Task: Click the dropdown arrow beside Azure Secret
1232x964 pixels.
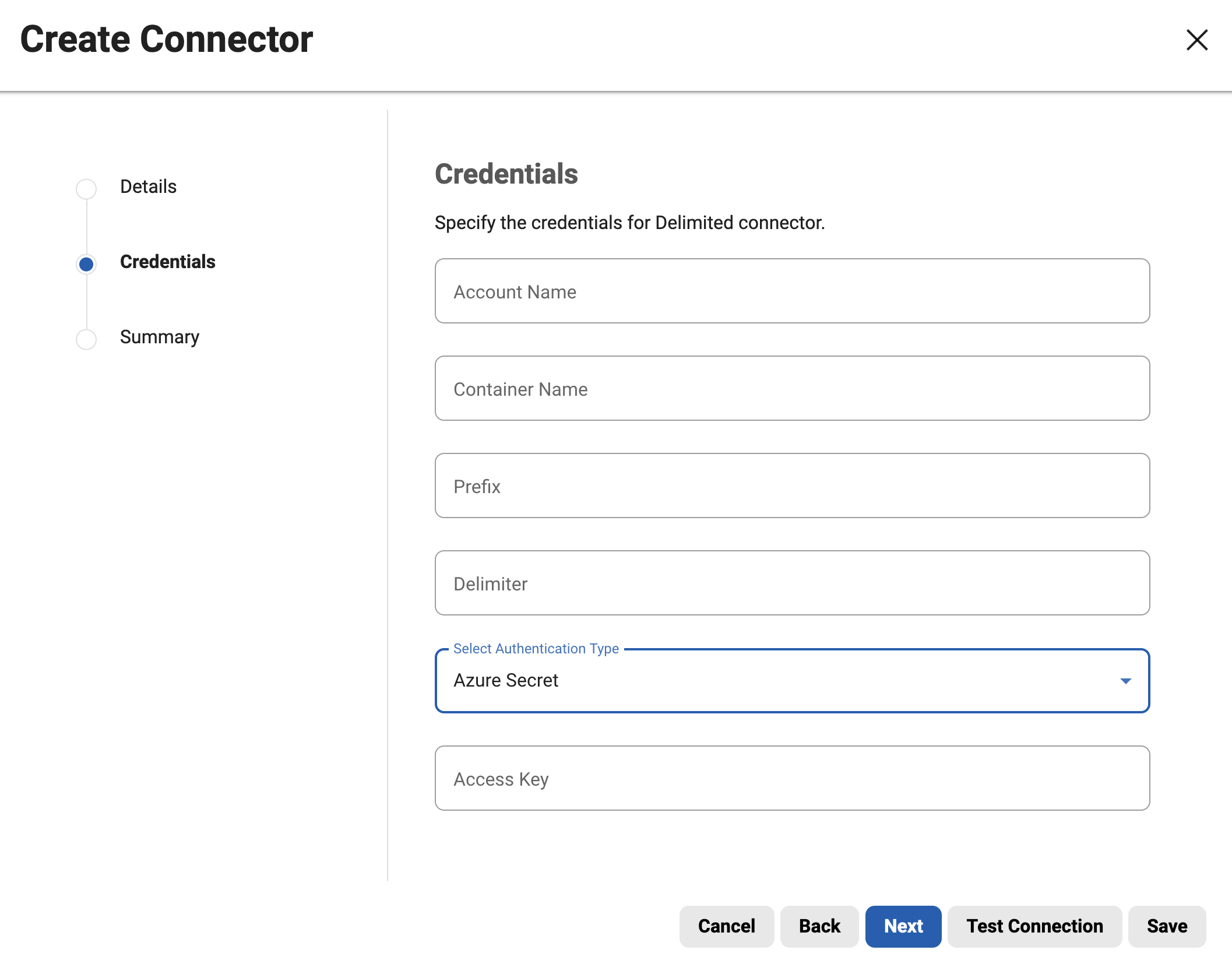Action: [1126, 680]
